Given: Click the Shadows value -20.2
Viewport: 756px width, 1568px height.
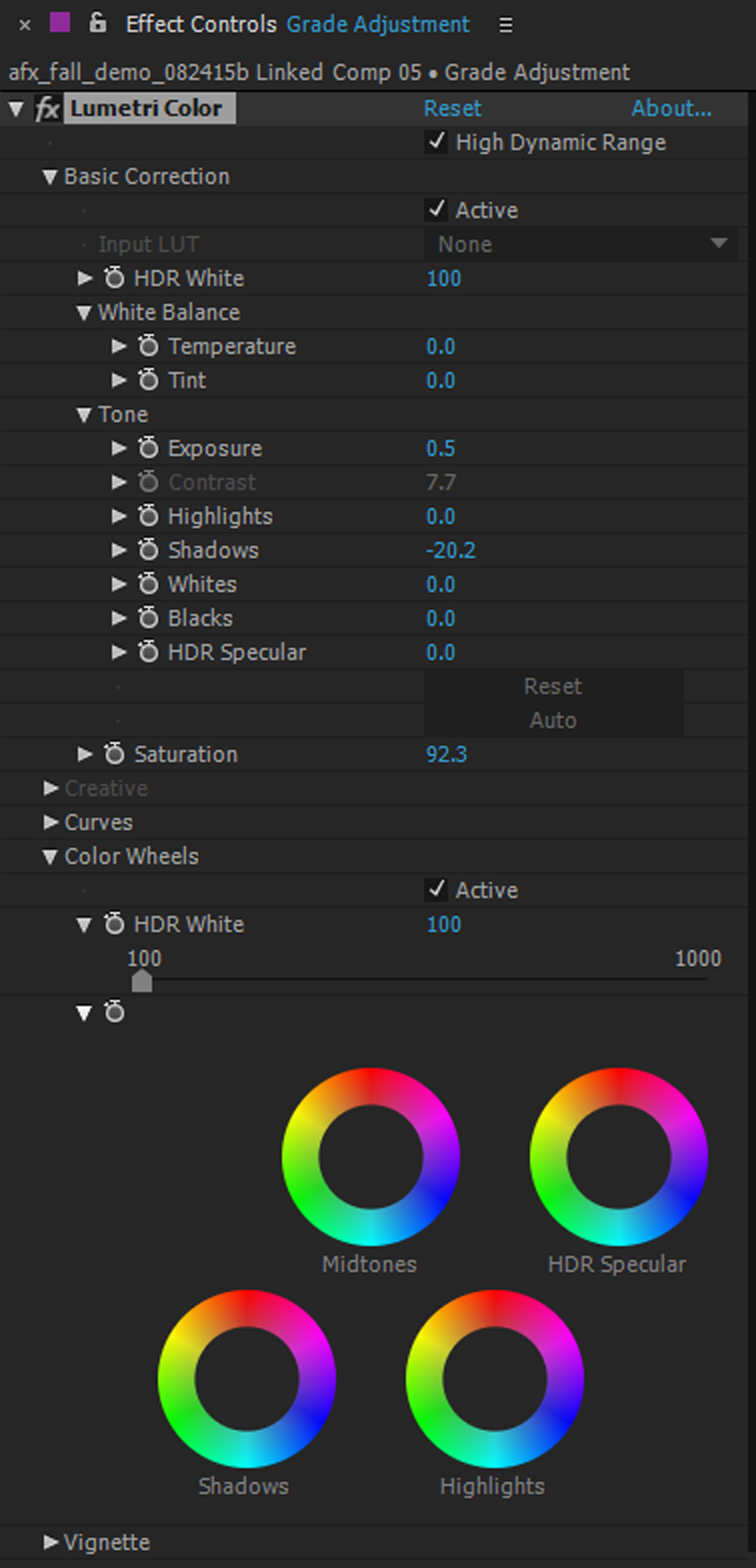Looking at the screenshot, I should (x=451, y=550).
